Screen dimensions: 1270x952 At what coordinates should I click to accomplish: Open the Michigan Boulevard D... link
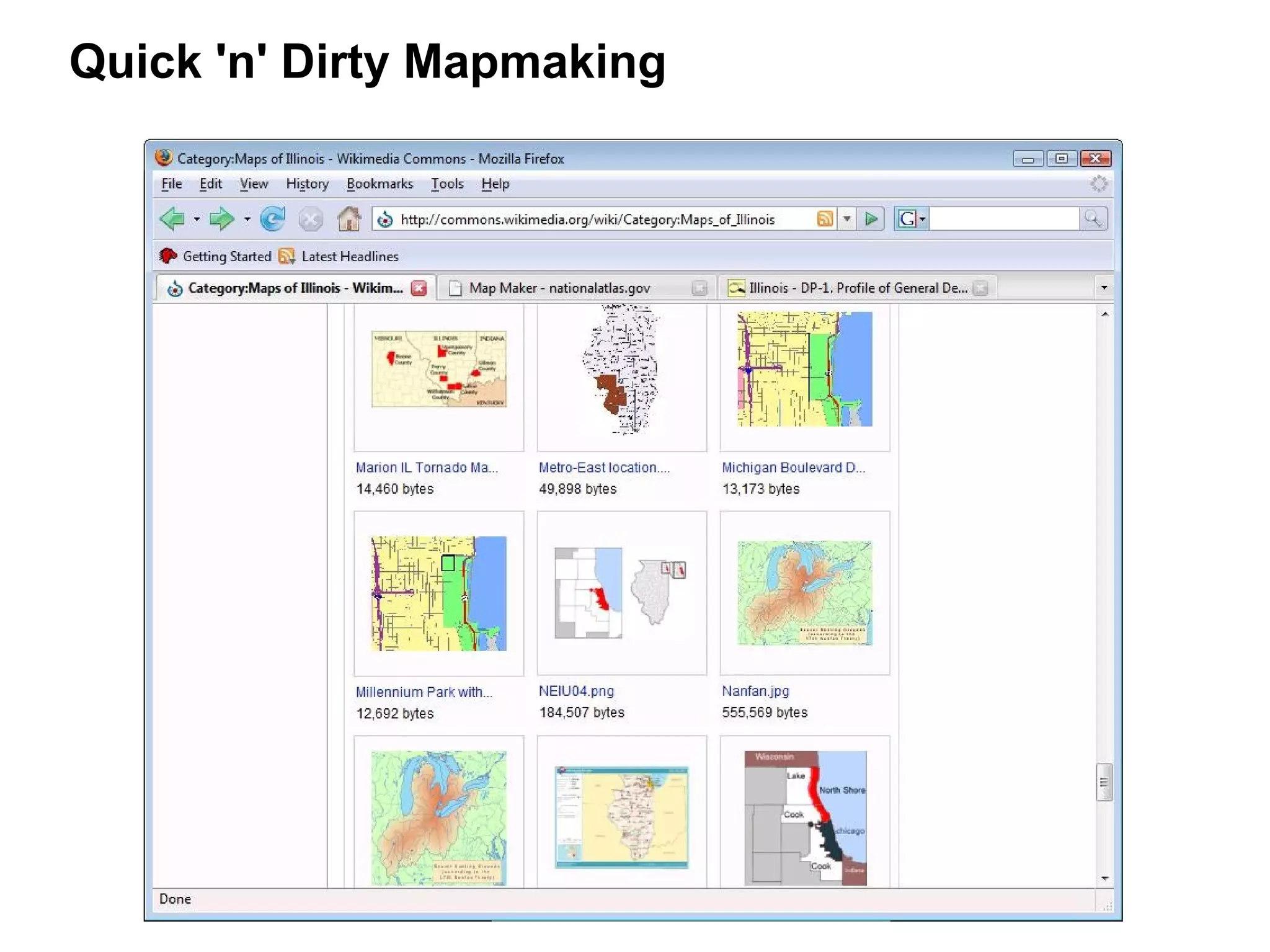[x=793, y=468]
